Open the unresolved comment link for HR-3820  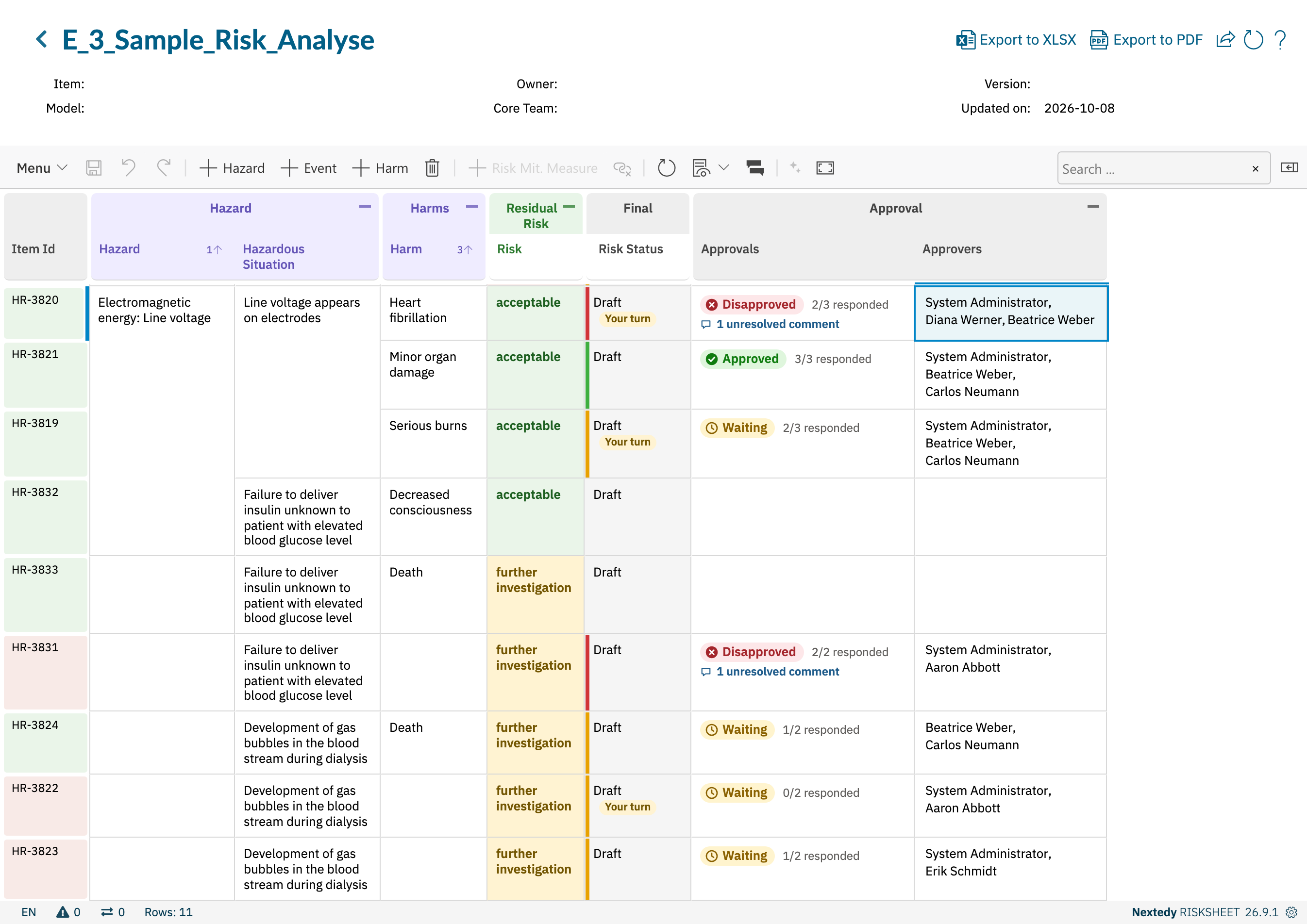coord(770,324)
